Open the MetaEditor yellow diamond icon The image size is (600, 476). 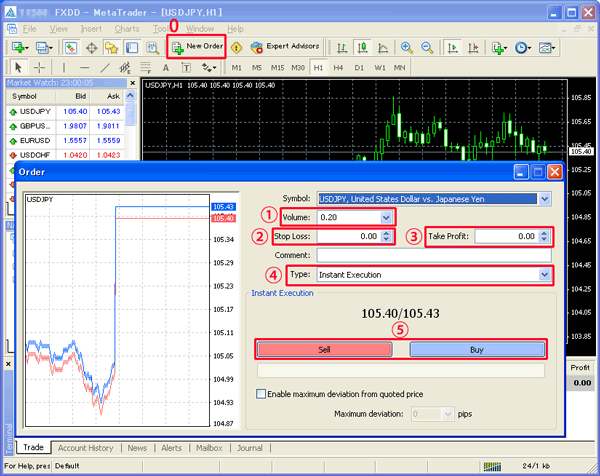pos(236,48)
